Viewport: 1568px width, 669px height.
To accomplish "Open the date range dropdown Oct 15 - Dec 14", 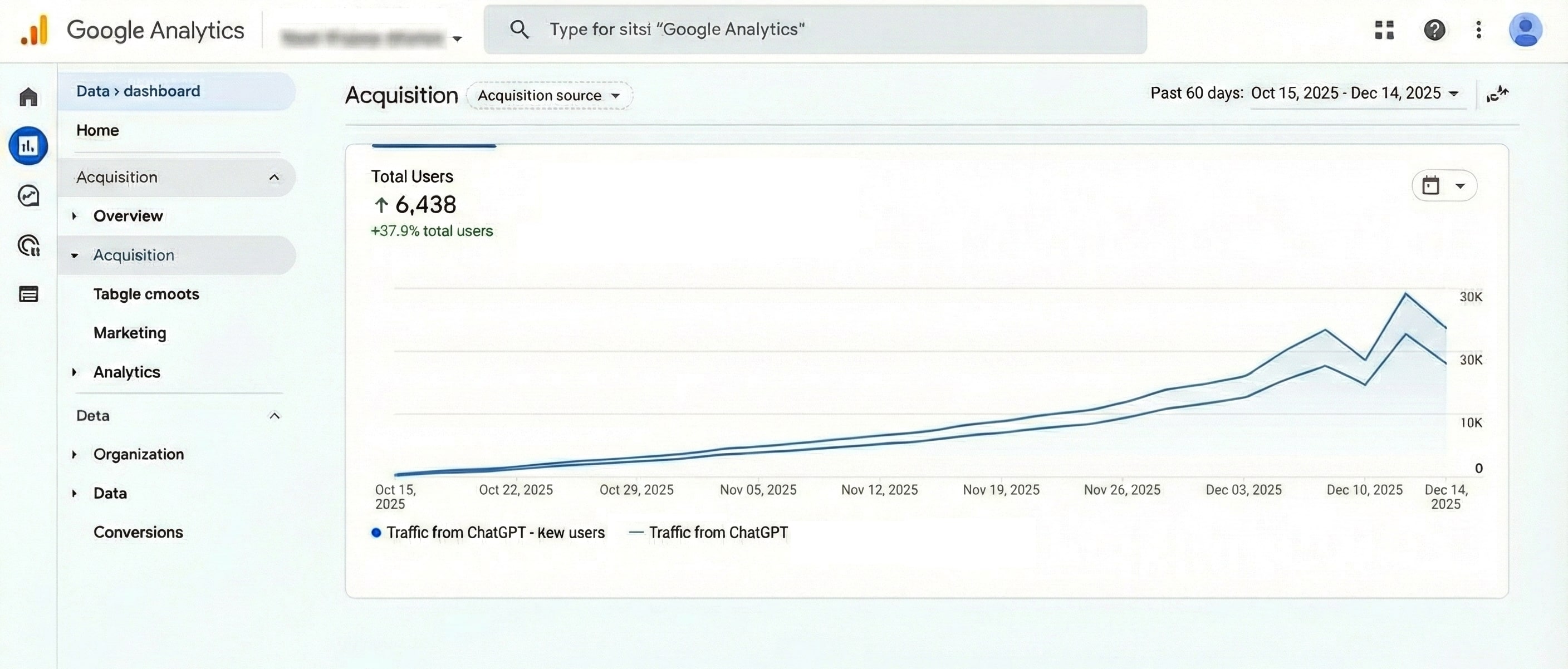I will click(1355, 94).
